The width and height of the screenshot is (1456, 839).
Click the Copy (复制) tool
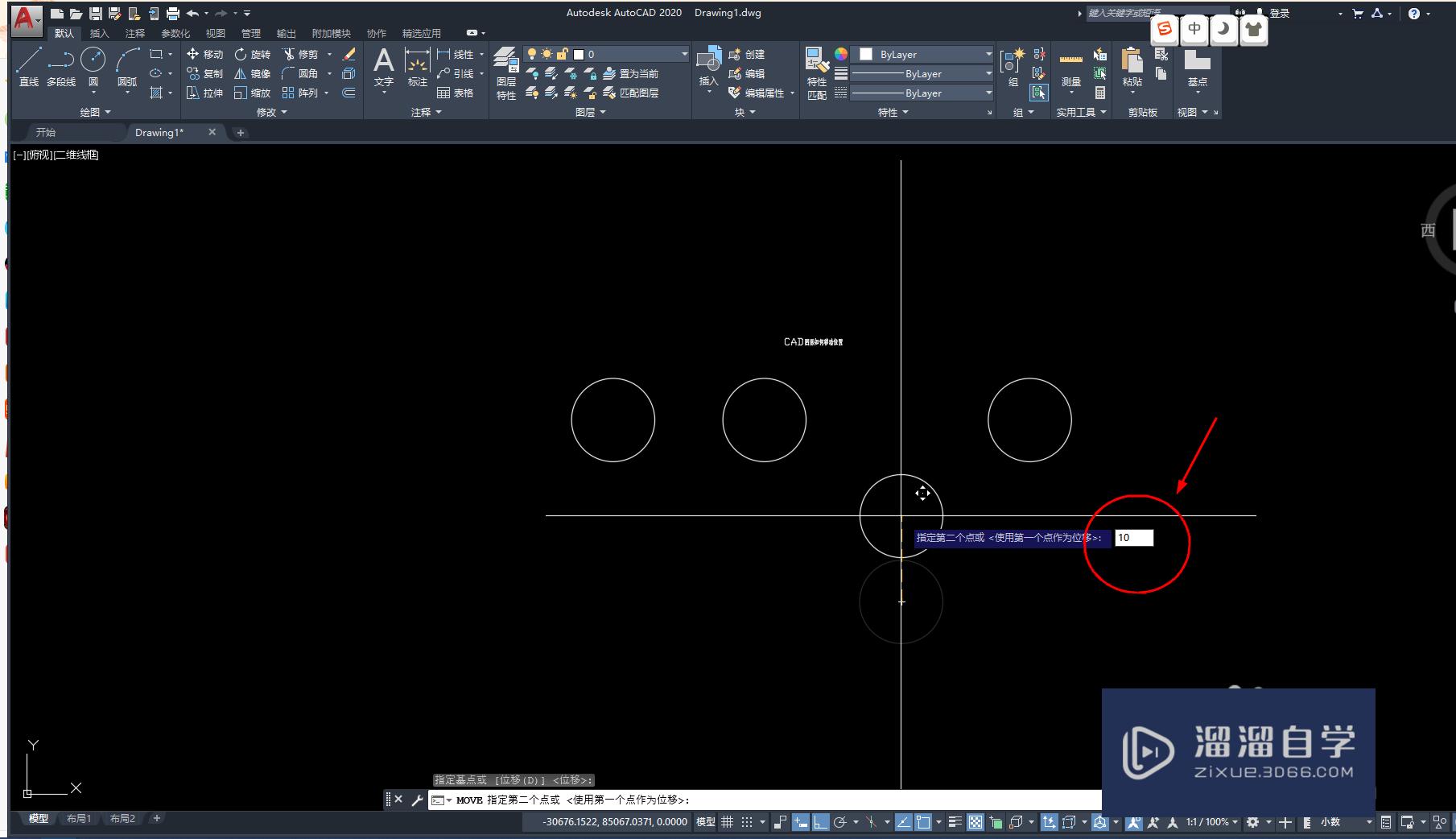click(204, 73)
